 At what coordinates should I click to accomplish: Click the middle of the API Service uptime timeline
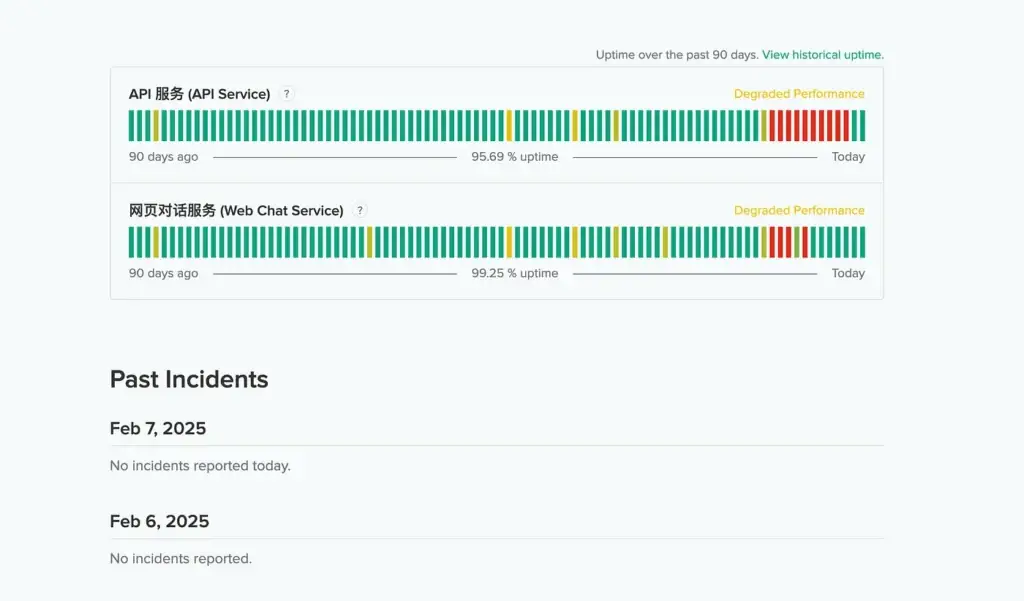click(496, 125)
